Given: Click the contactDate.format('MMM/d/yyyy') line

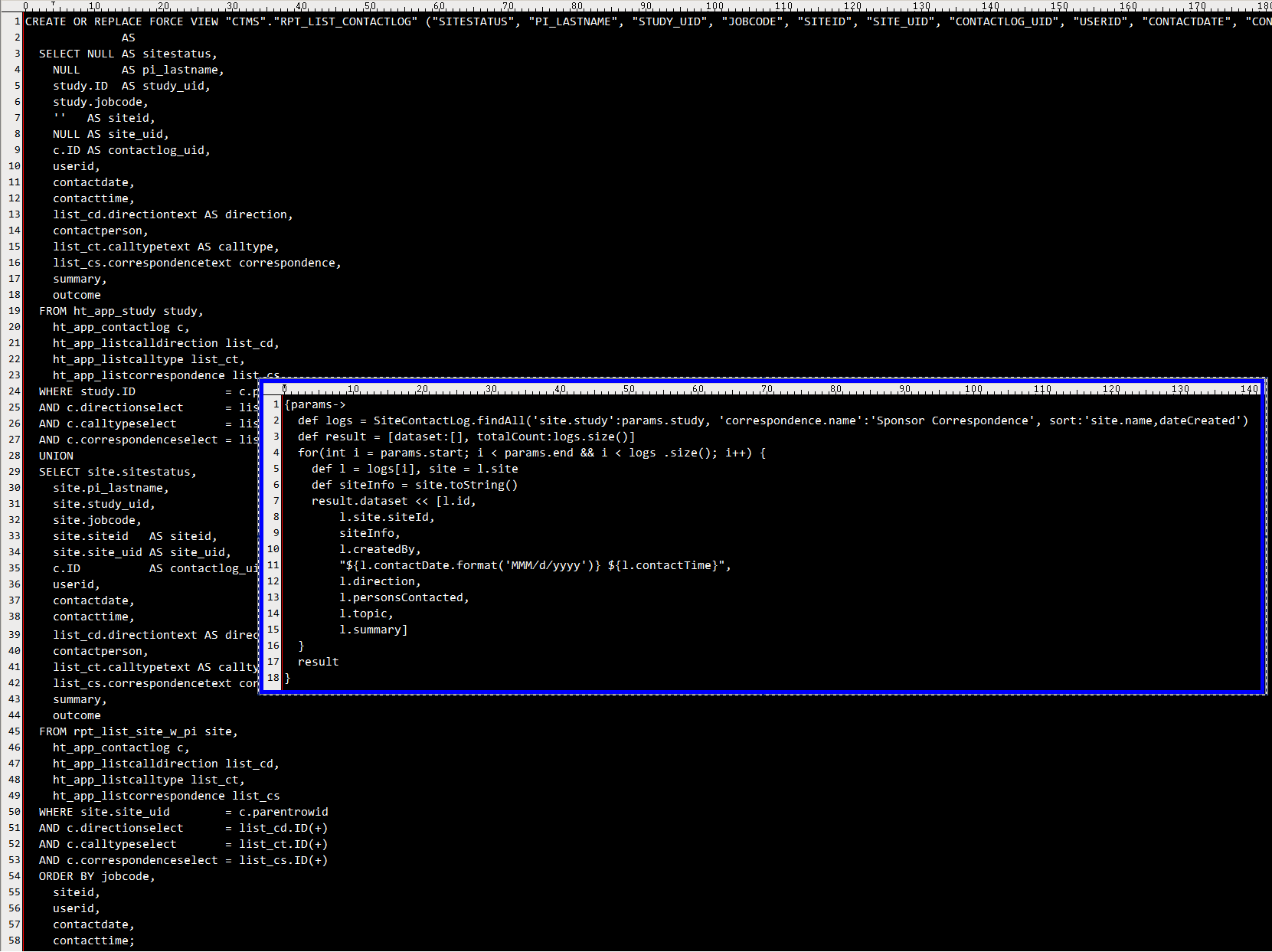Looking at the screenshot, I should click(535, 565).
